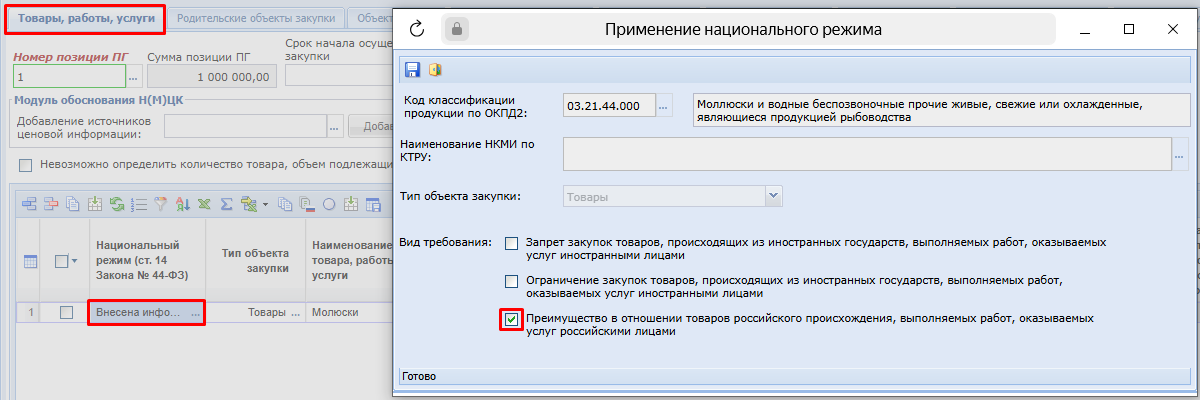Click the filter funnel icon
The width and height of the screenshot is (1200, 400).
tap(161, 204)
